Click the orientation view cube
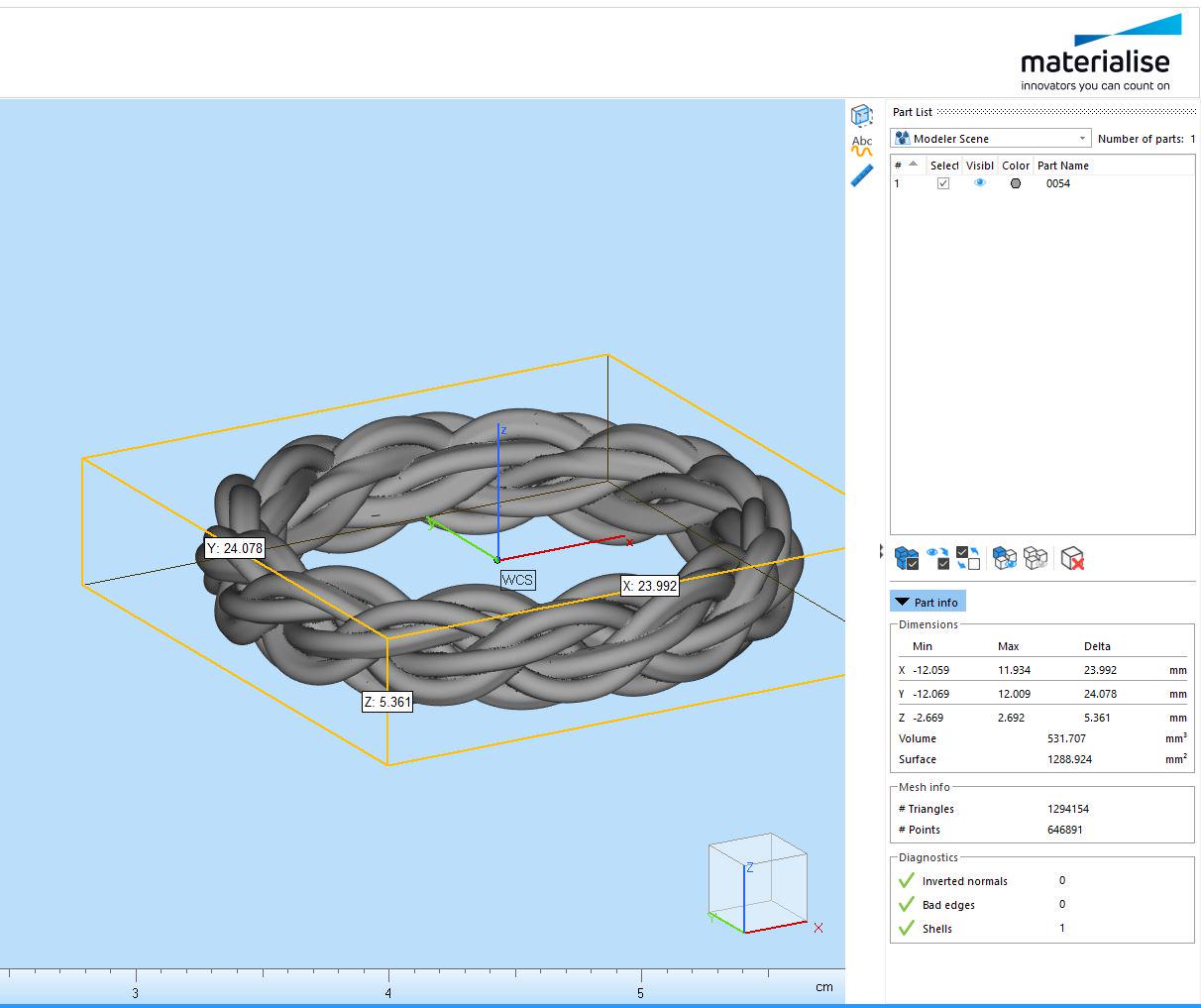The height and width of the screenshot is (1008, 1201). click(758, 884)
